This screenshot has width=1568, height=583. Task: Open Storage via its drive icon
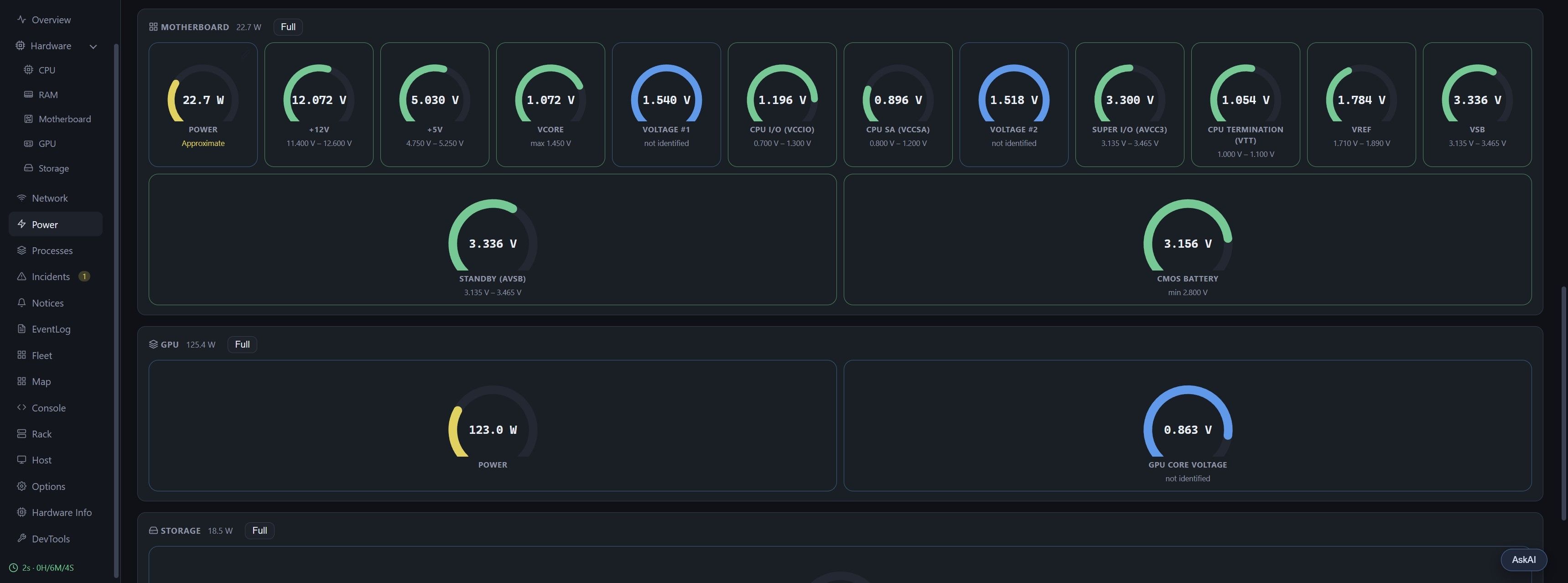(x=28, y=168)
